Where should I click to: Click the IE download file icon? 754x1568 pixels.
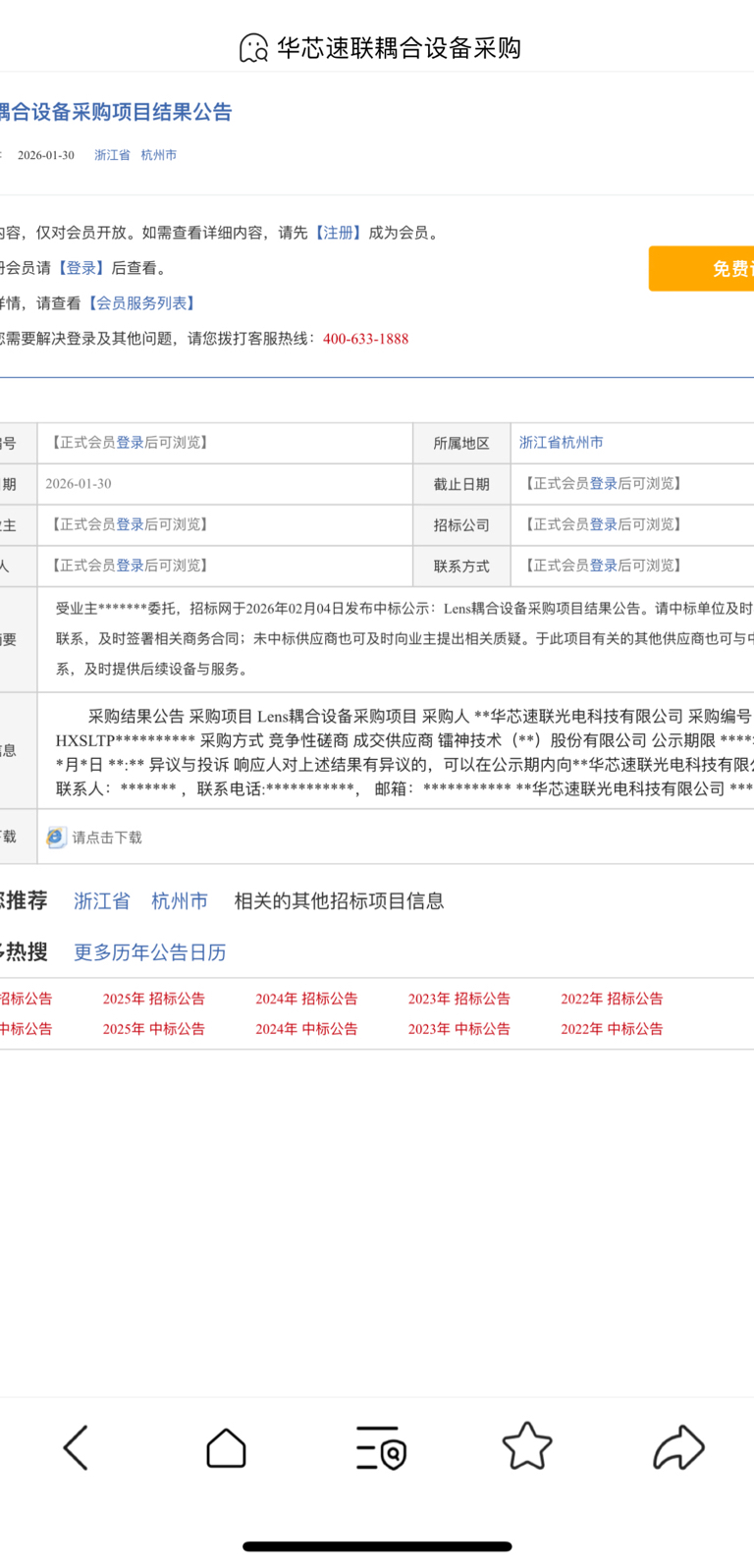click(x=56, y=838)
